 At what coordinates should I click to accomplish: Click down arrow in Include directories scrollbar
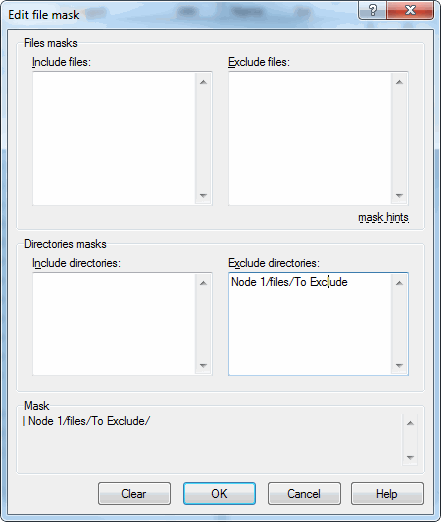pos(203,366)
